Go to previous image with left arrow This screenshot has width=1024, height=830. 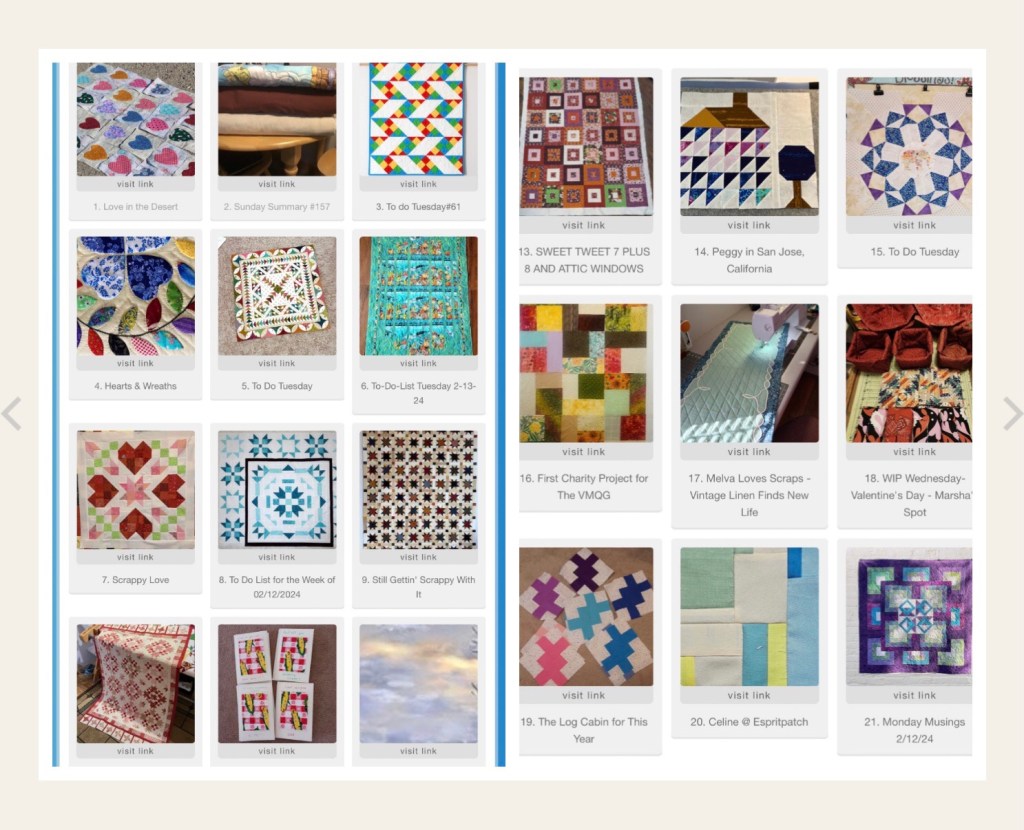pyautogui.click(x=12, y=414)
